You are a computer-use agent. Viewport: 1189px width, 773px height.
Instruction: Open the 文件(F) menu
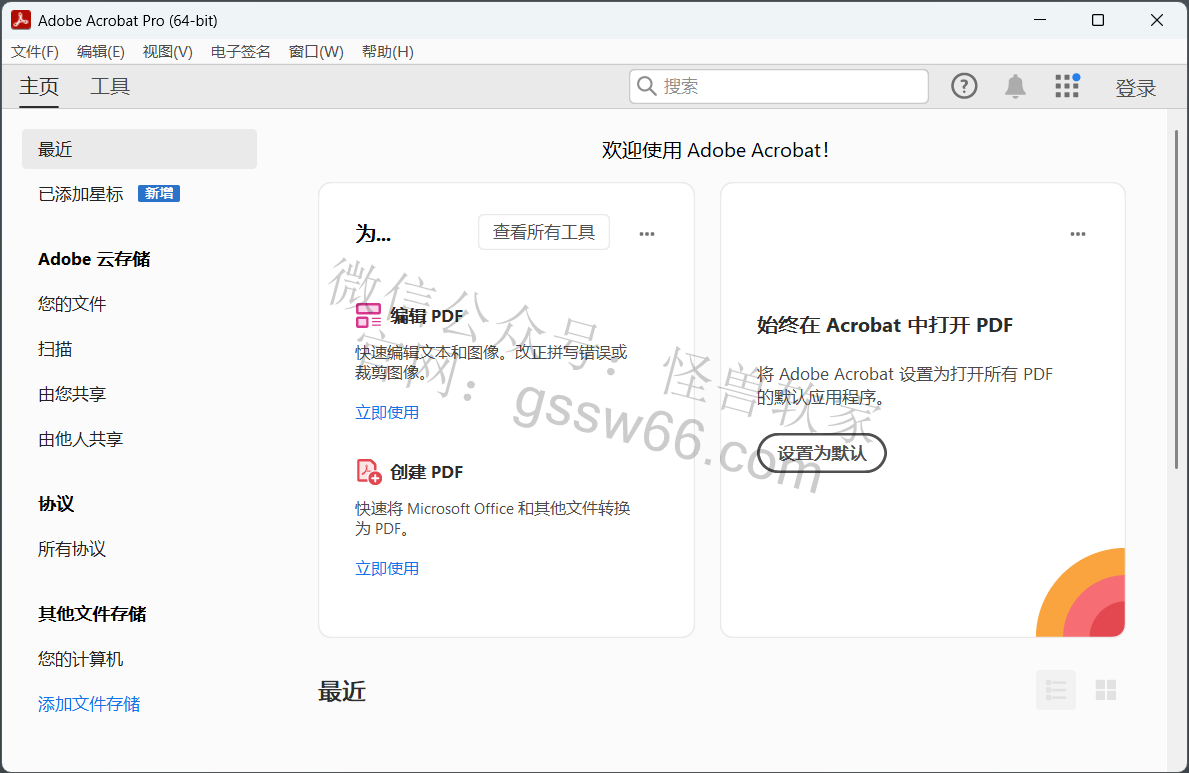(35, 52)
